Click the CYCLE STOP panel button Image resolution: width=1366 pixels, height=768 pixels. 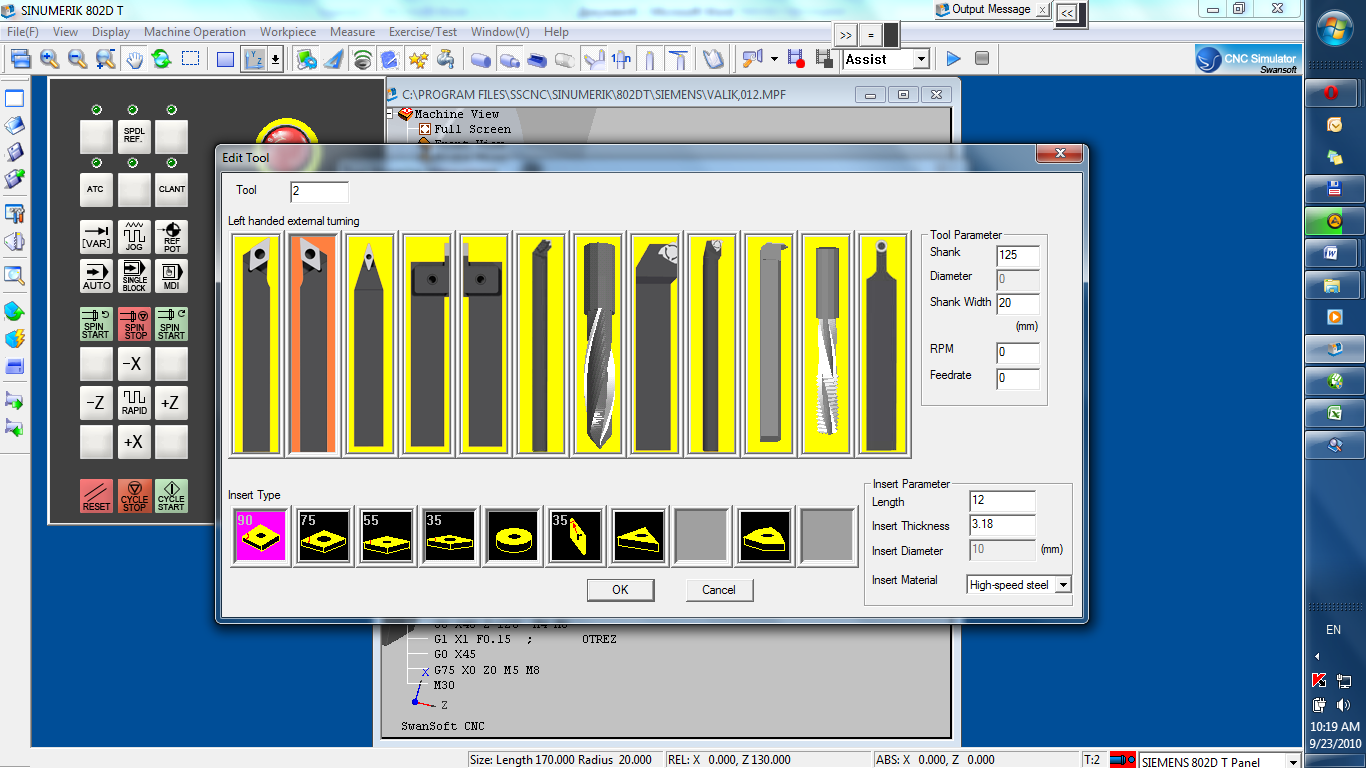point(134,497)
